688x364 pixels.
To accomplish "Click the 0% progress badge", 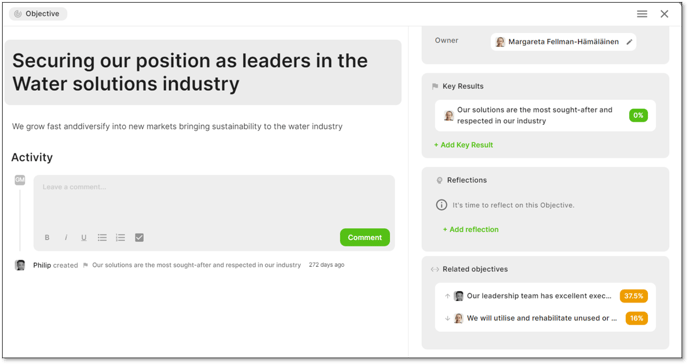I will [638, 115].
